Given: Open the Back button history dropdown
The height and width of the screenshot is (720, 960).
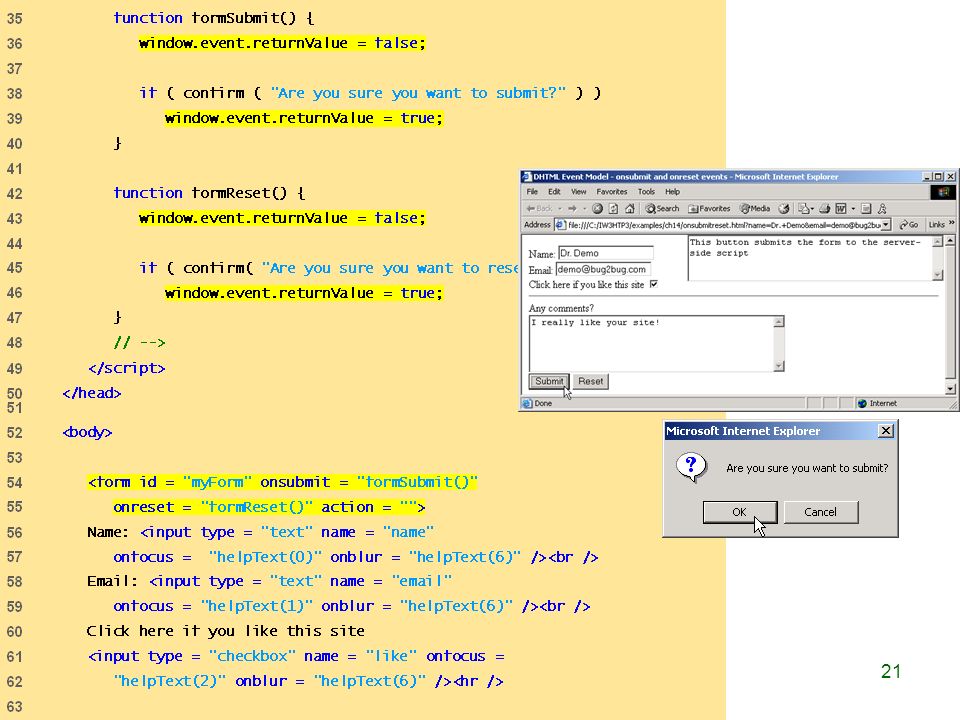Looking at the screenshot, I should (560, 209).
